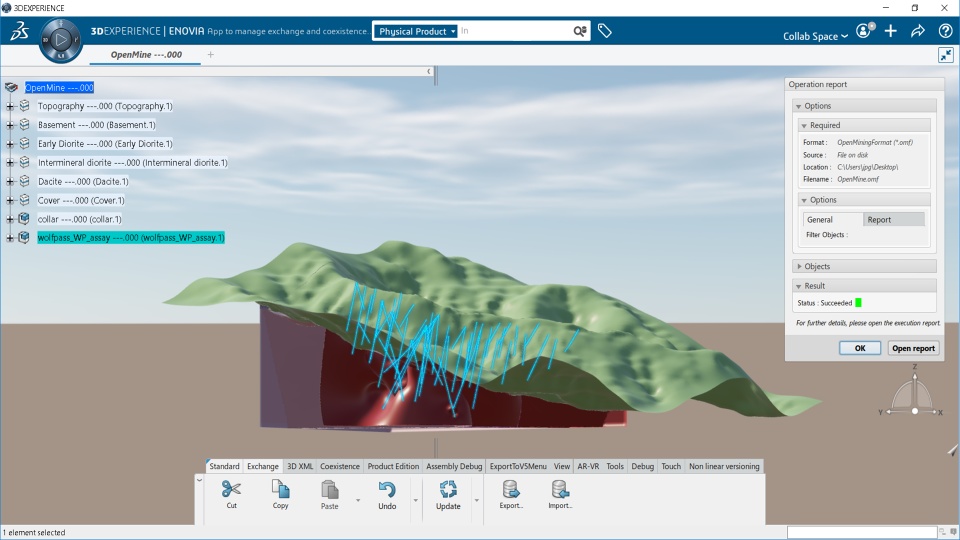Viewport: 960px width, 540px height.
Task: Open the Undo dropdown arrow
Action: (x=416, y=501)
